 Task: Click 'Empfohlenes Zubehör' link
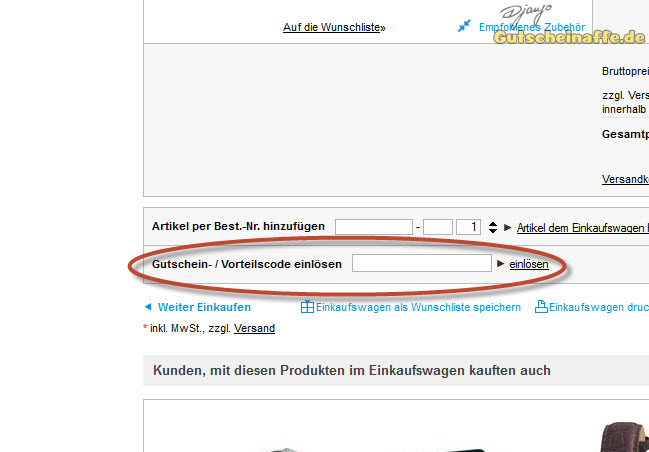531,27
